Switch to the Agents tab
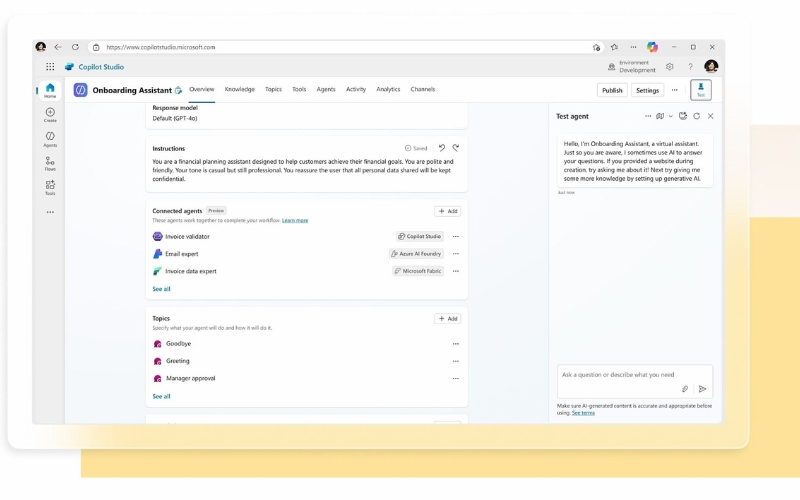This screenshot has height=500, width=800. 326,89
